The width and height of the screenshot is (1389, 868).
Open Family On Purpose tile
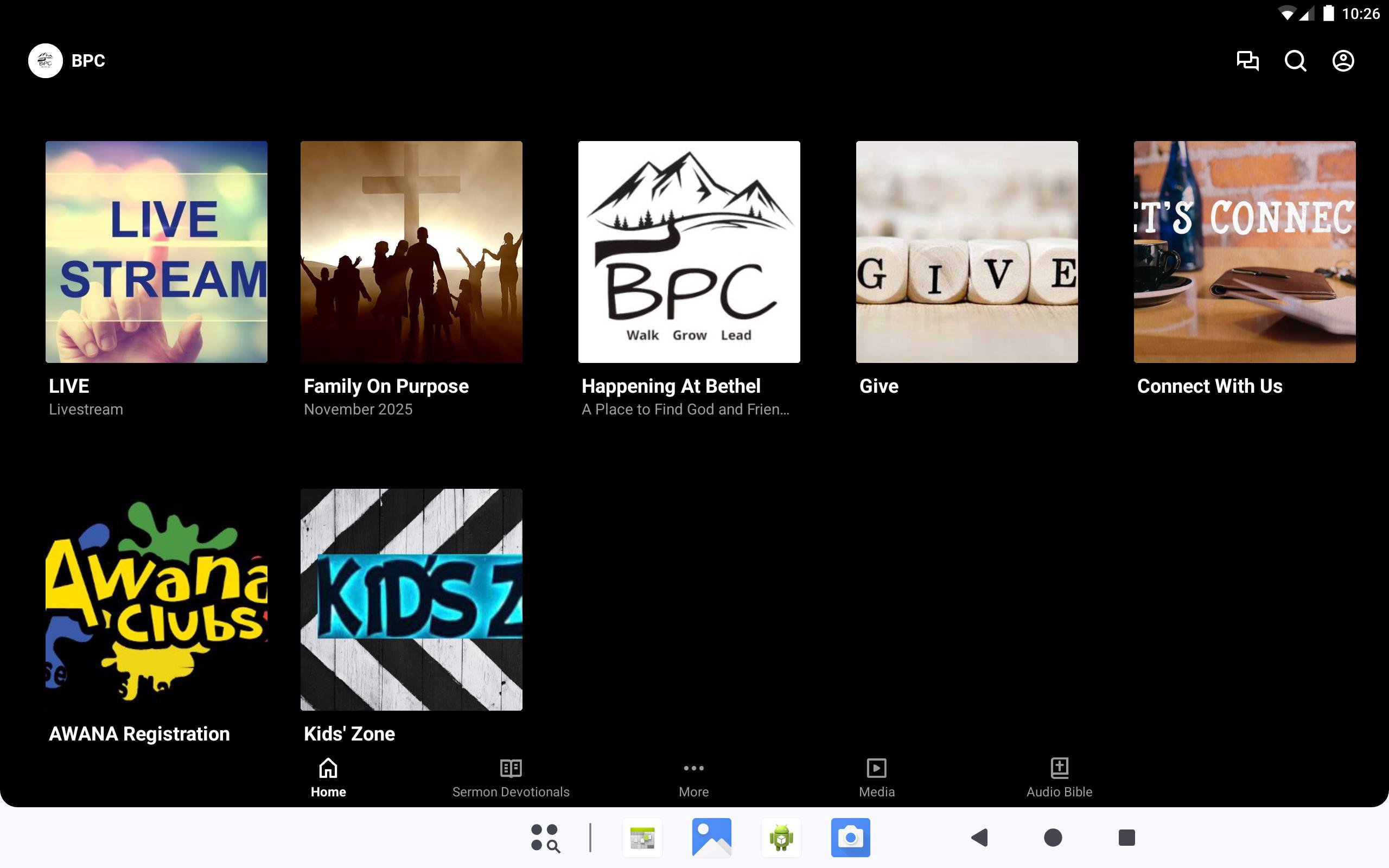coord(411,251)
